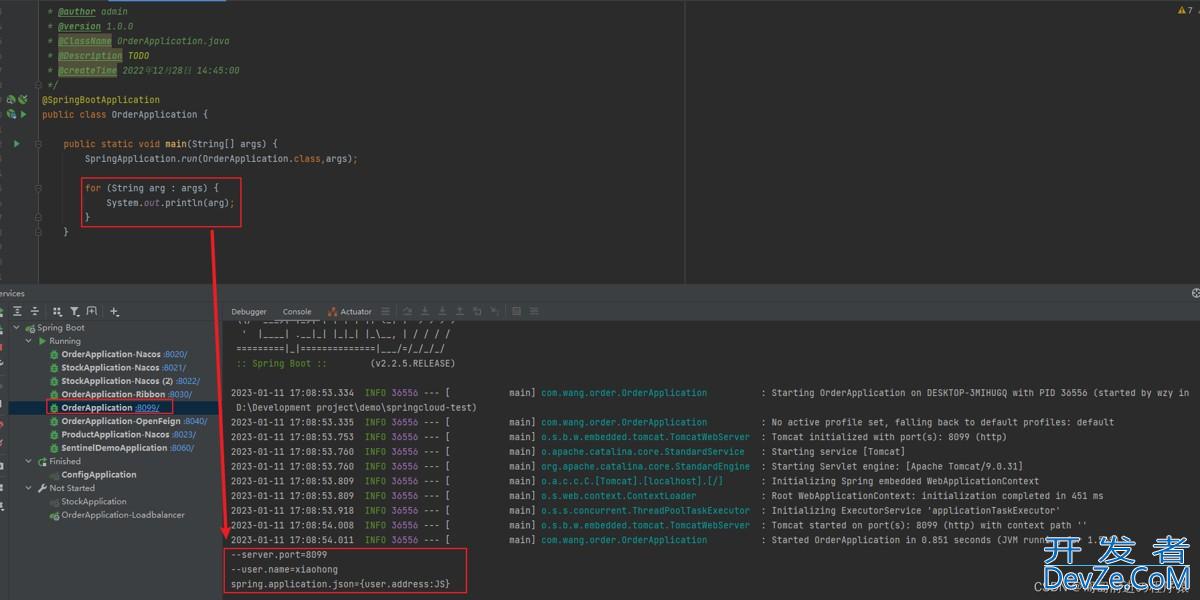Image resolution: width=1200 pixels, height=600 pixels.
Task: Click the Collapse All icon in Services toolbar
Action: 35,312
